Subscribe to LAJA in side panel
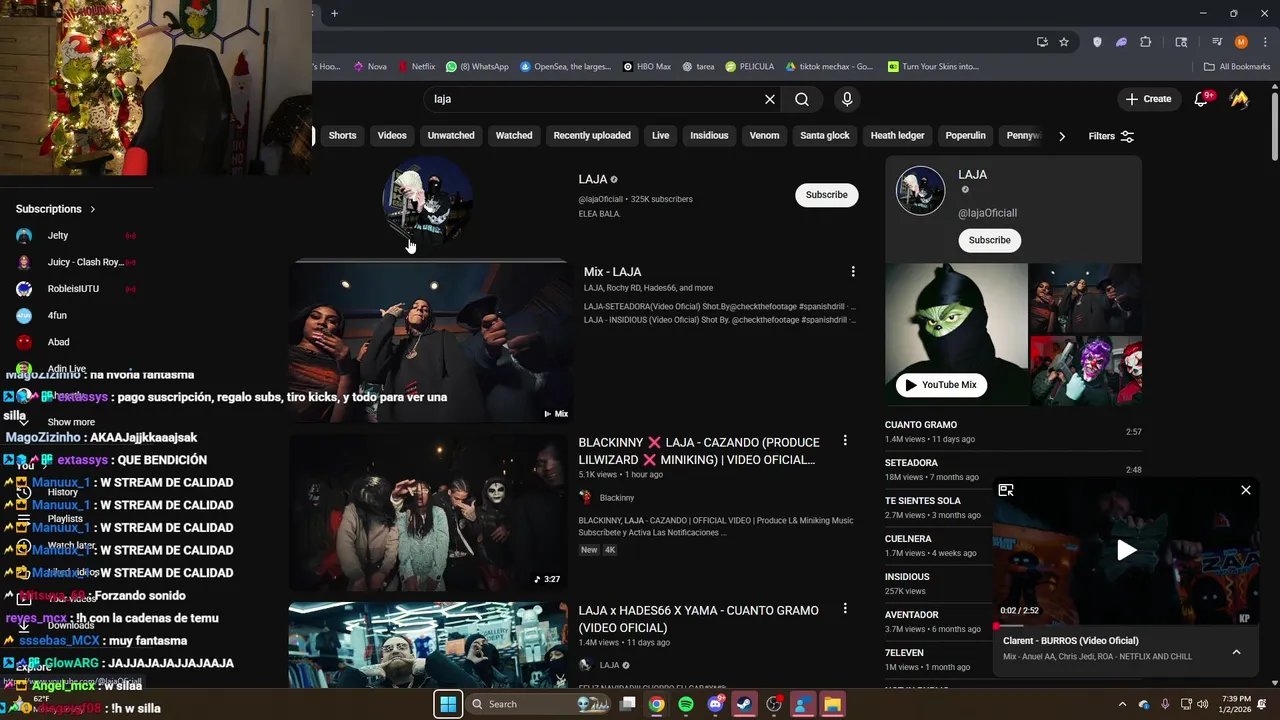Screen dimensions: 1280x720 990,240
